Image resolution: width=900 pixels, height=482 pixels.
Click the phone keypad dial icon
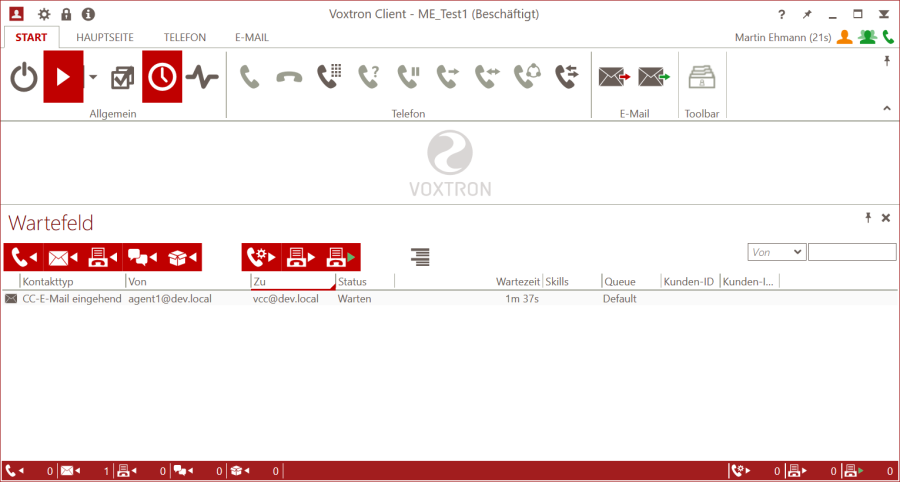pyautogui.click(x=329, y=78)
